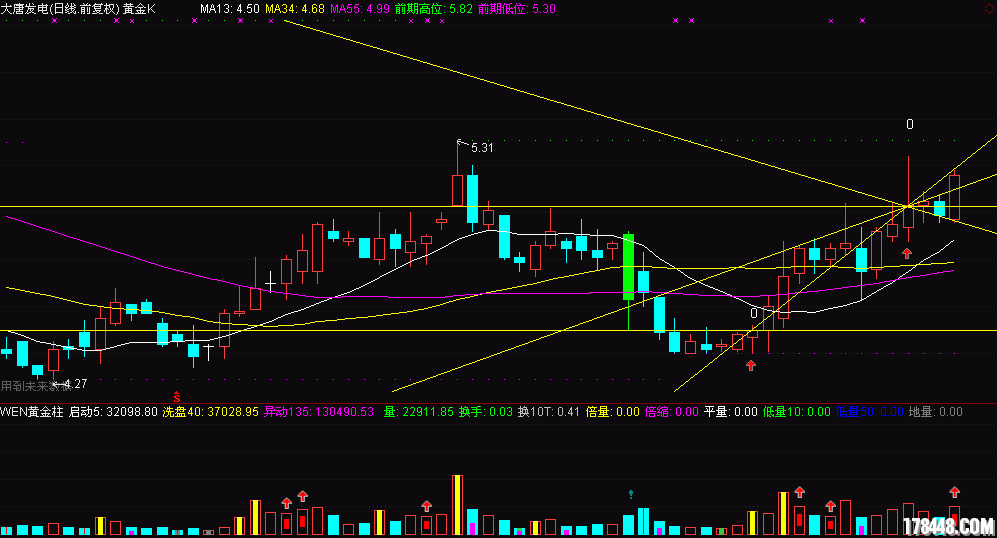Click the 前期高位: 5.82 label
Screen dimensions: 997x538
[x=434, y=9]
